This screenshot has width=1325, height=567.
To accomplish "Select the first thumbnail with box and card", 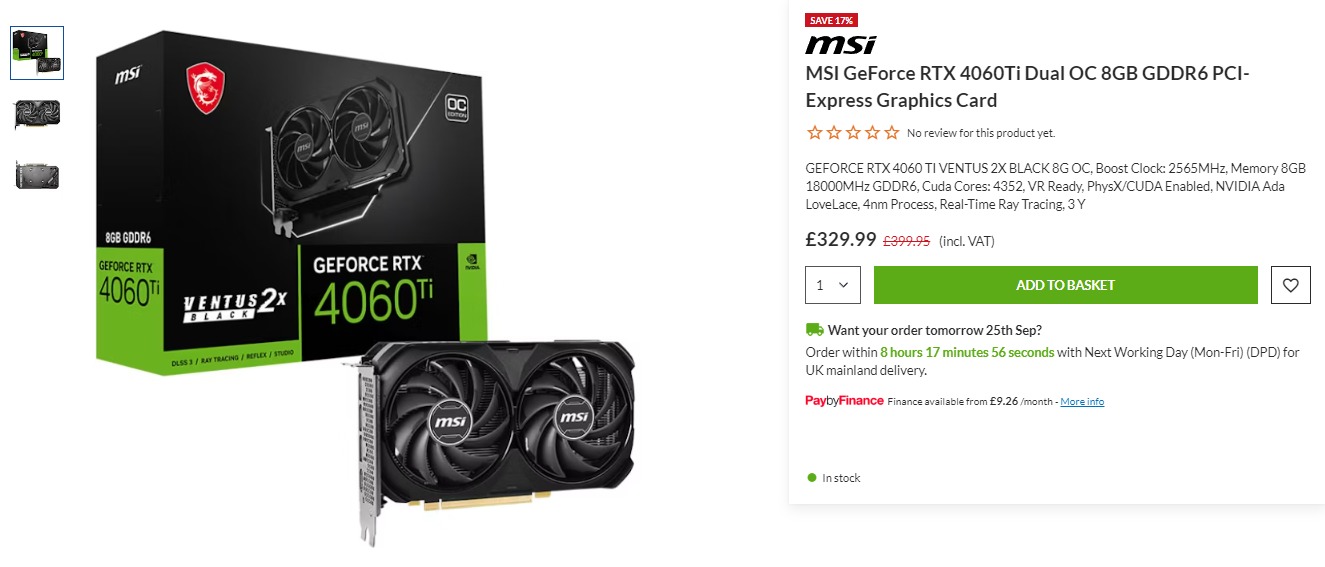I will coord(37,53).
